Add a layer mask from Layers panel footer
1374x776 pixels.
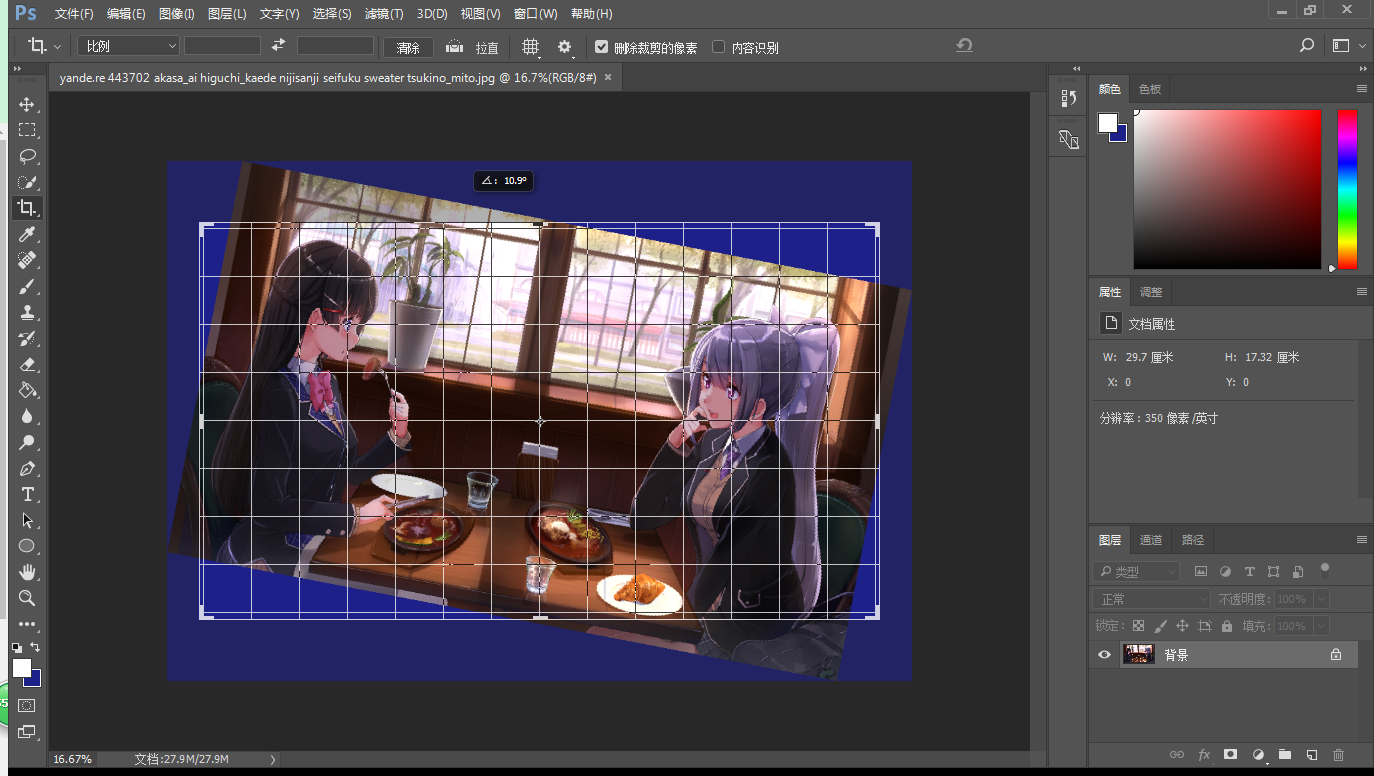pos(1231,754)
